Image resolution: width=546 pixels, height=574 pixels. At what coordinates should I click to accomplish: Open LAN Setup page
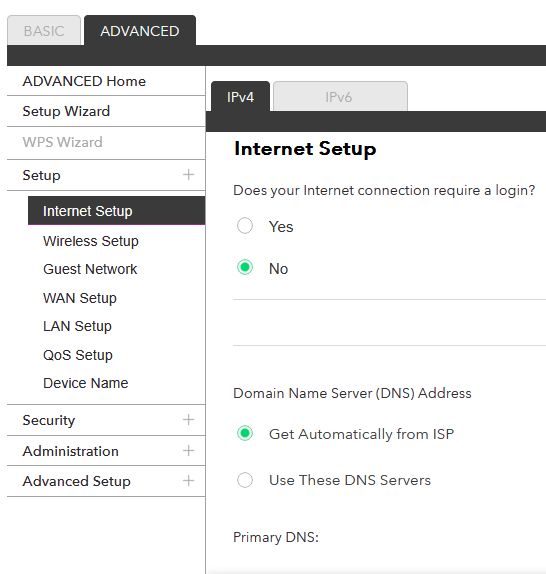pyautogui.click(x=77, y=326)
